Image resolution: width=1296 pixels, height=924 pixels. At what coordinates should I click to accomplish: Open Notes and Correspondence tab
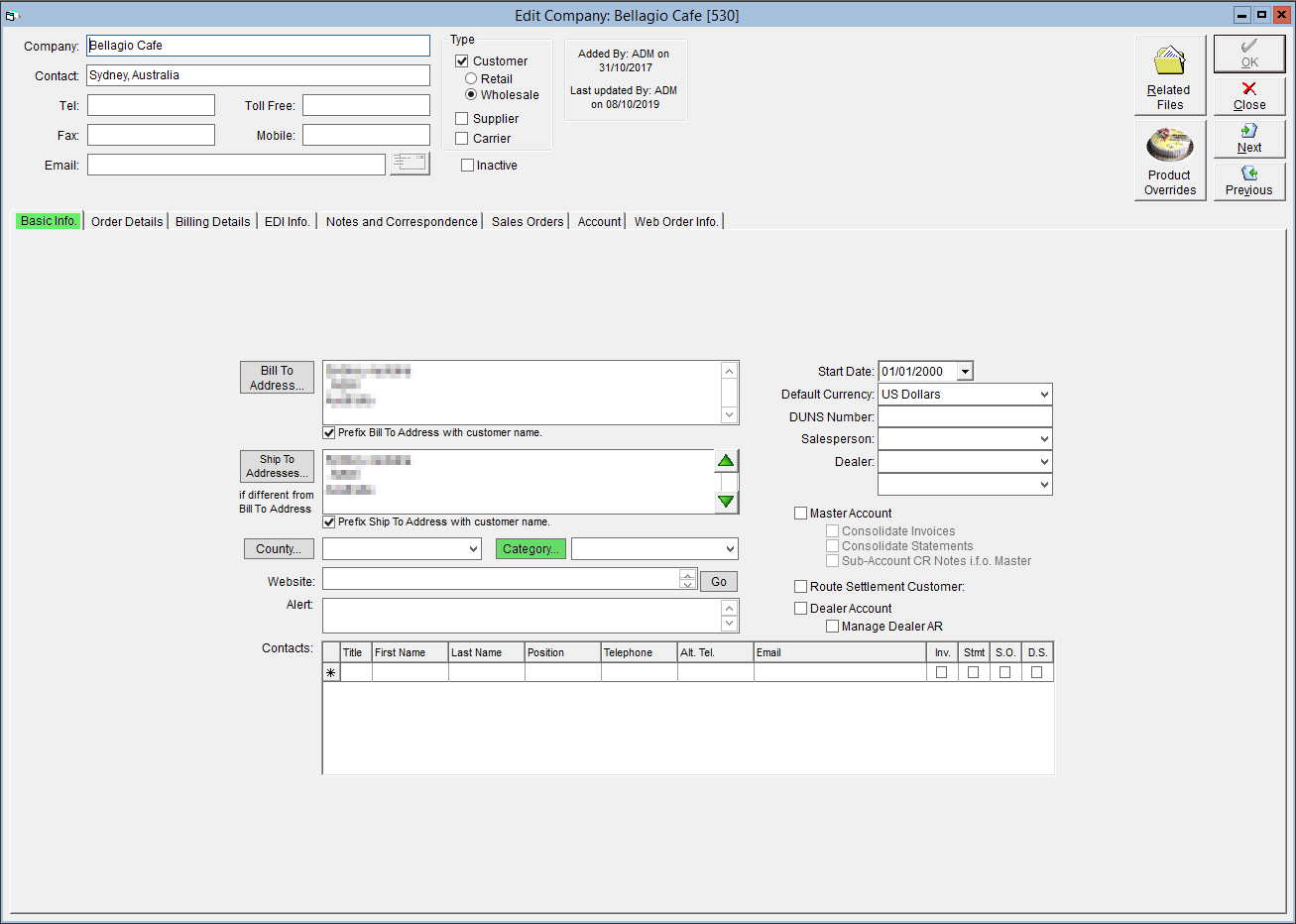tap(402, 222)
